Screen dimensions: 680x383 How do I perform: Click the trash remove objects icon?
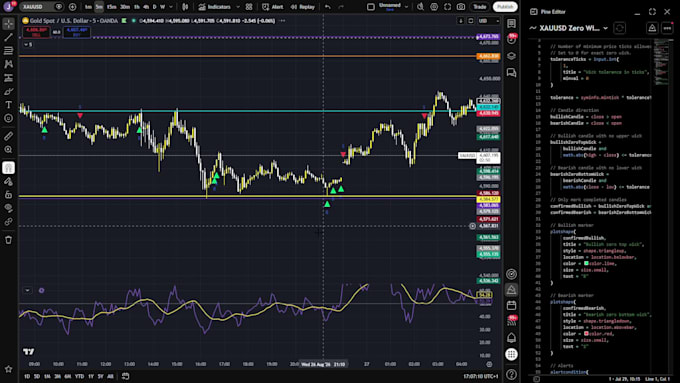(x=8, y=240)
